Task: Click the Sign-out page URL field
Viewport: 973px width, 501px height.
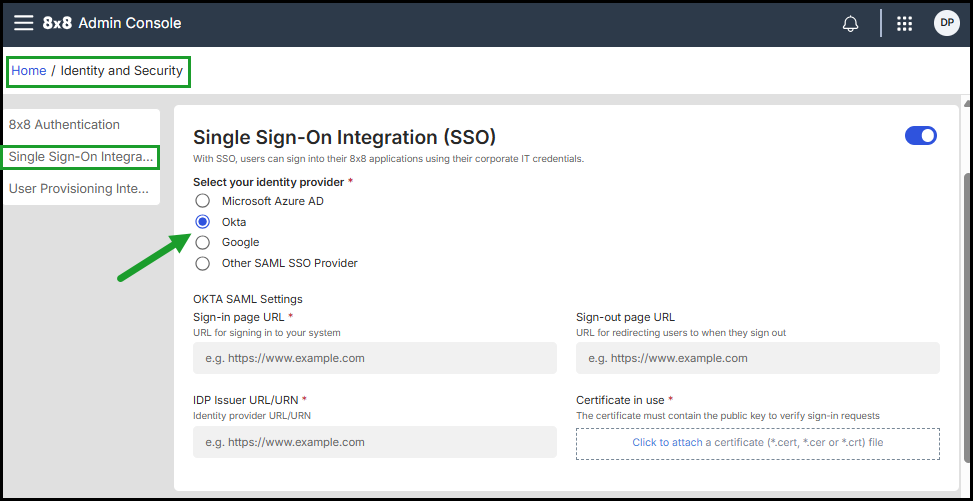Action: point(757,358)
